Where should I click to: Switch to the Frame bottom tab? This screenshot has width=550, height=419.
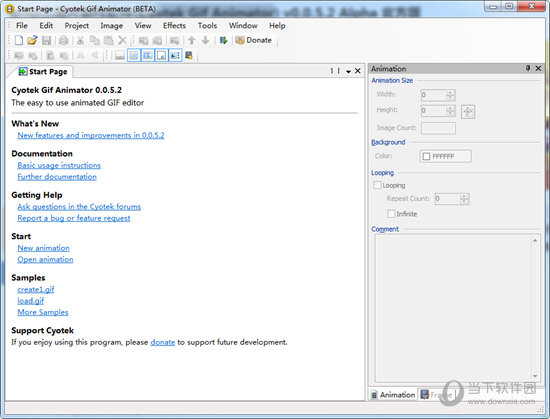click(437, 394)
